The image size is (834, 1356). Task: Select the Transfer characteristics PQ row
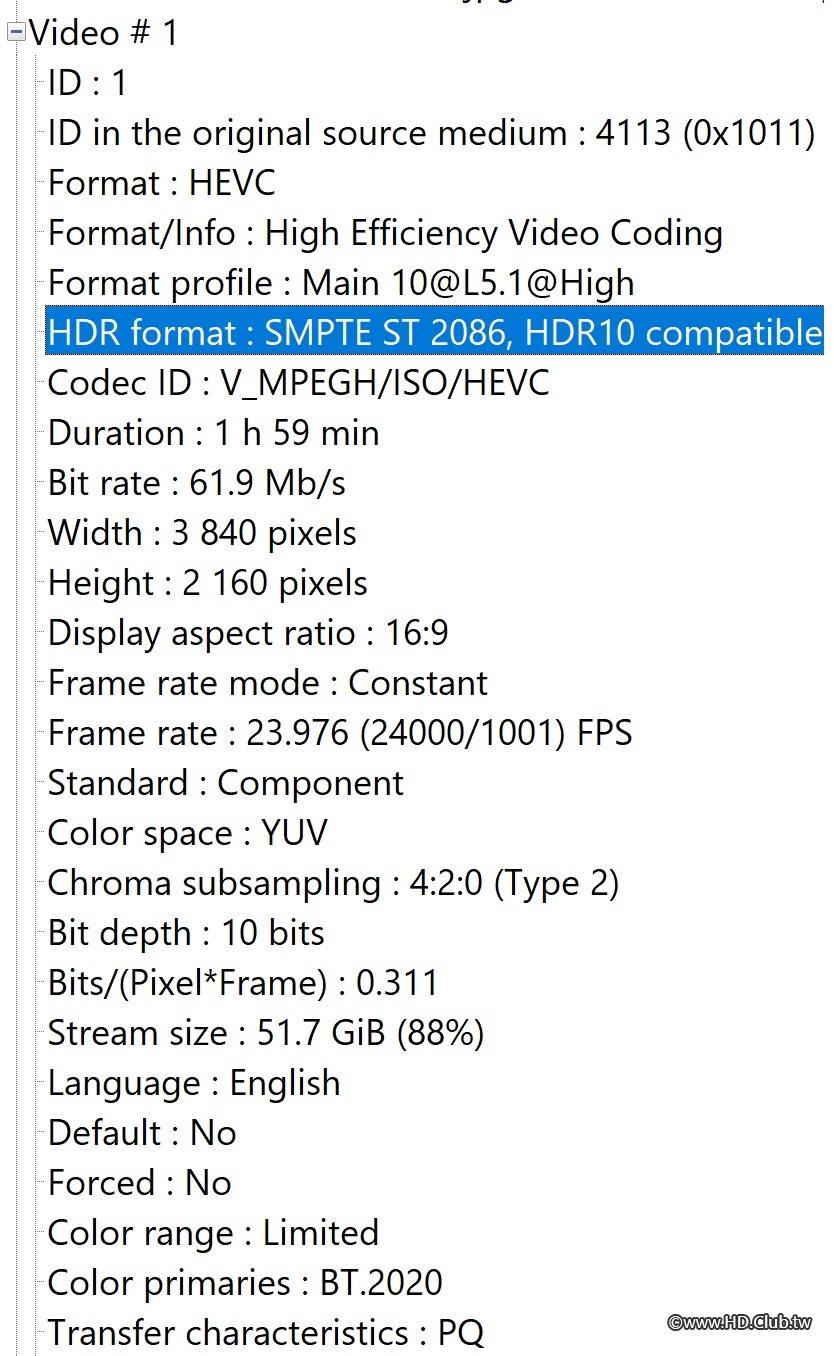tap(265, 1333)
